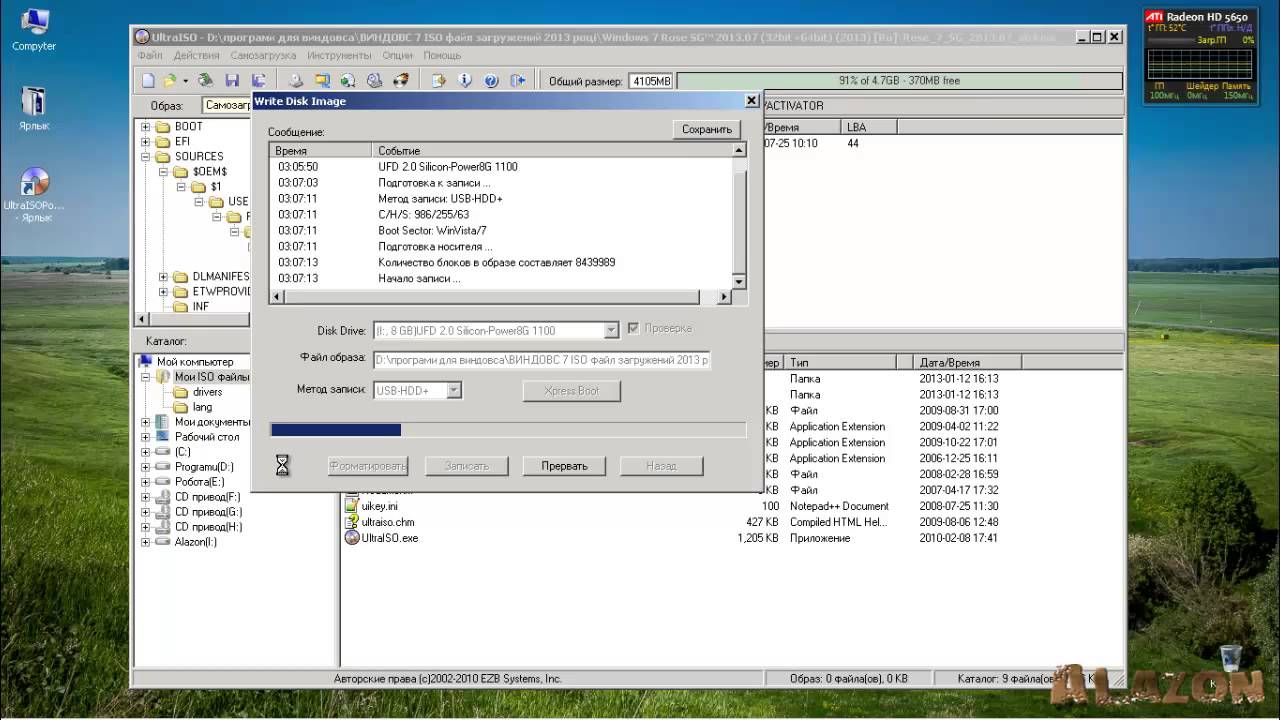
Task: Open the Помощь menu
Action: pyautogui.click(x=442, y=56)
